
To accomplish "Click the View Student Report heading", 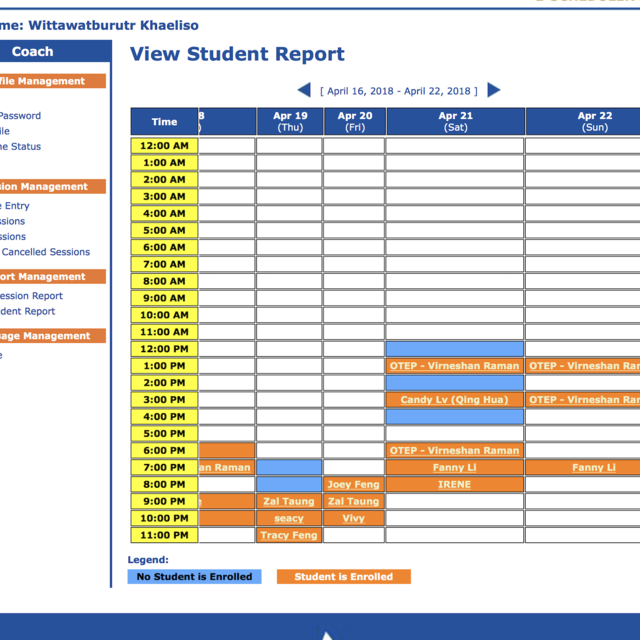I will (237, 54).
